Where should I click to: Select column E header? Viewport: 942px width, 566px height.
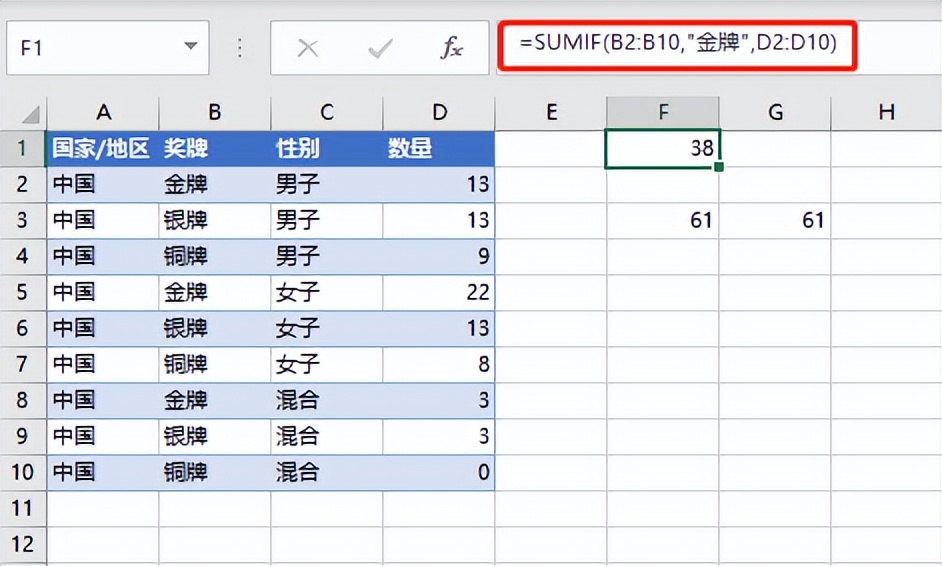(551, 112)
